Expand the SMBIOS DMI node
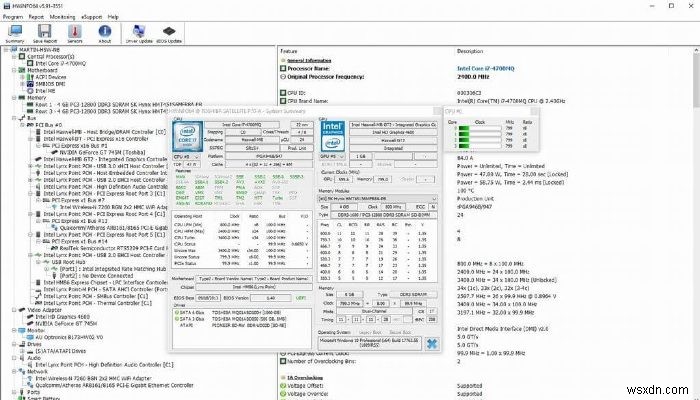The image size is (700, 400). click(x=22, y=84)
